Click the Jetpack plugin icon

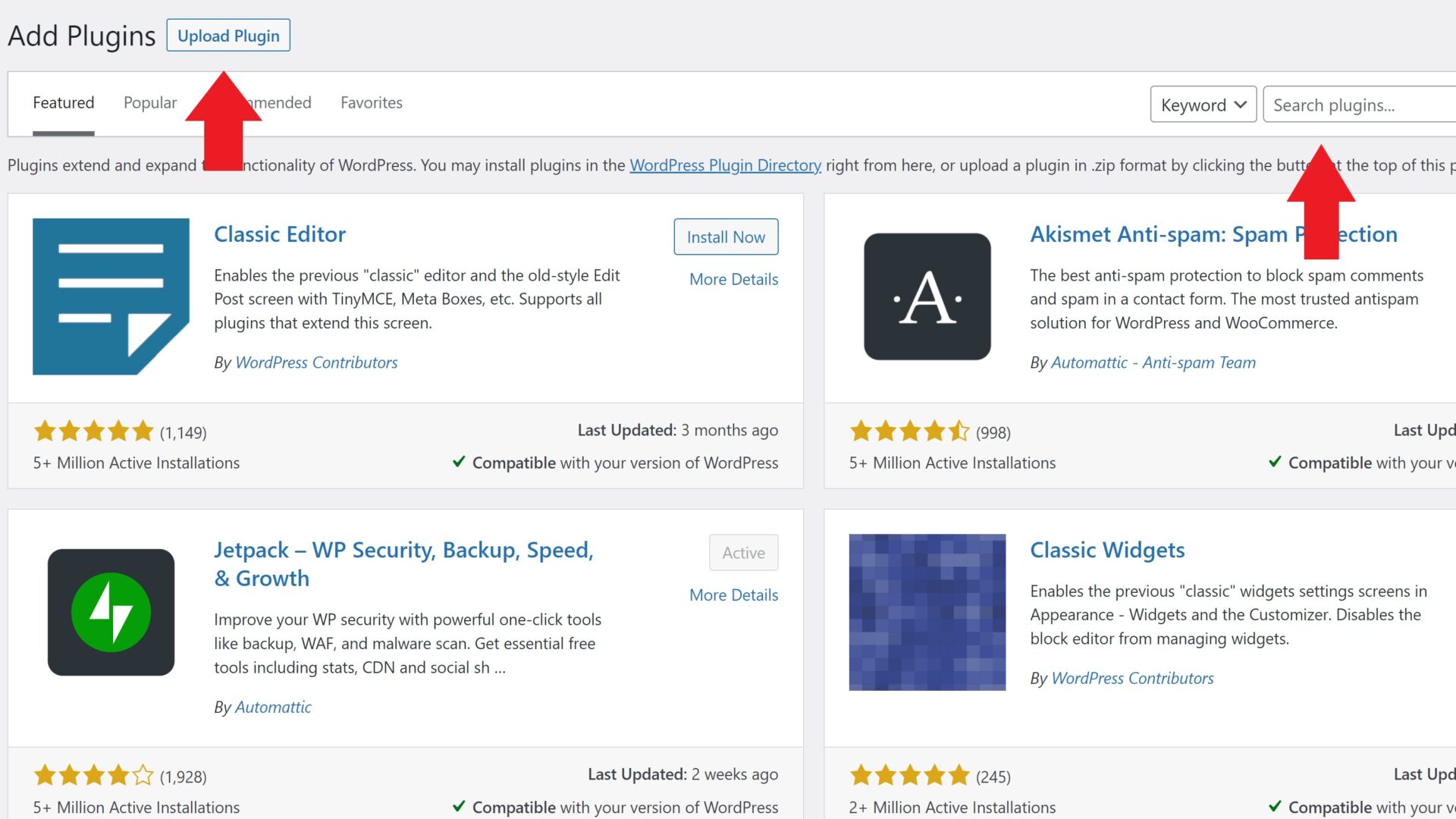111,612
